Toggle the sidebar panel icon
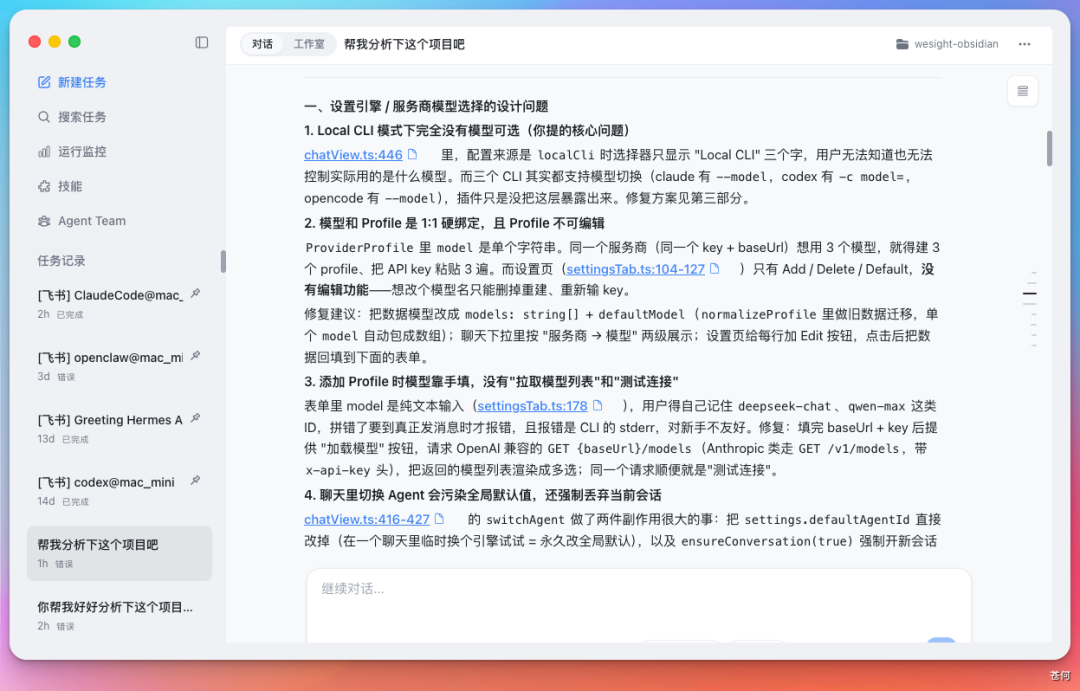1080x691 pixels. click(x=202, y=43)
